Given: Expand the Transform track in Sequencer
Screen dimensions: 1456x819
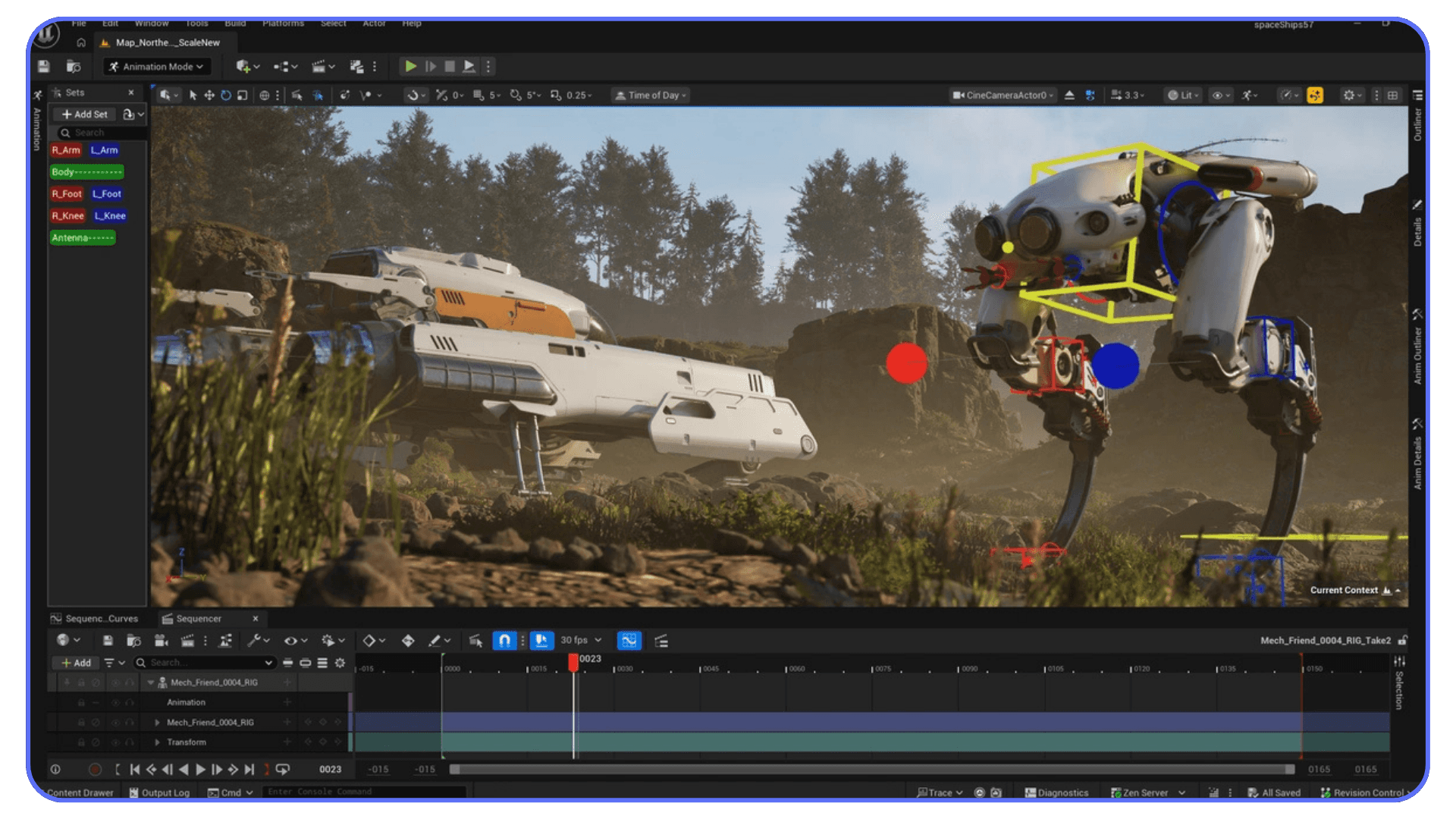Looking at the screenshot, I should (158, 742).
